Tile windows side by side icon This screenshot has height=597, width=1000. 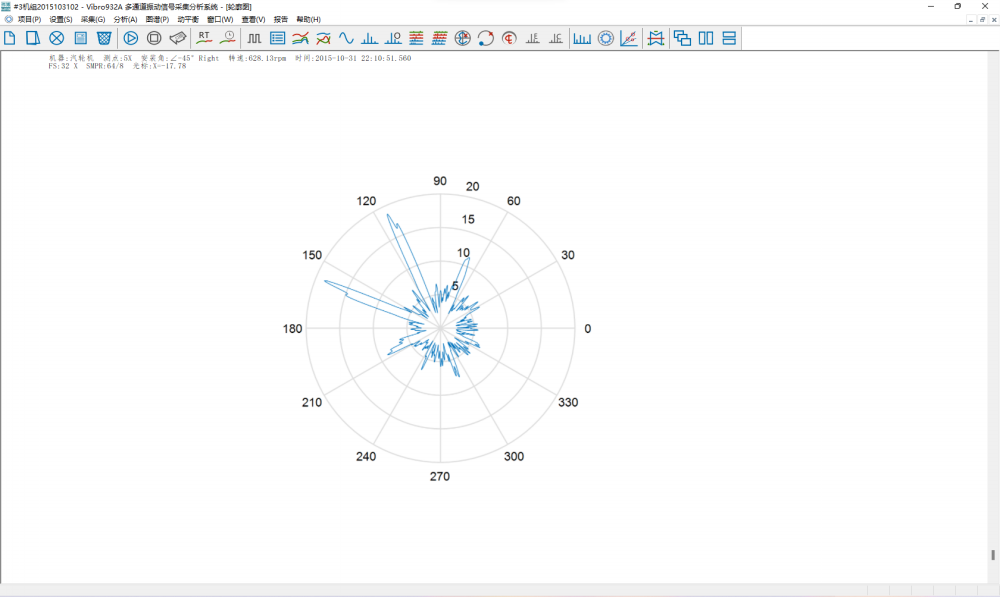click(x=706, y=38)
